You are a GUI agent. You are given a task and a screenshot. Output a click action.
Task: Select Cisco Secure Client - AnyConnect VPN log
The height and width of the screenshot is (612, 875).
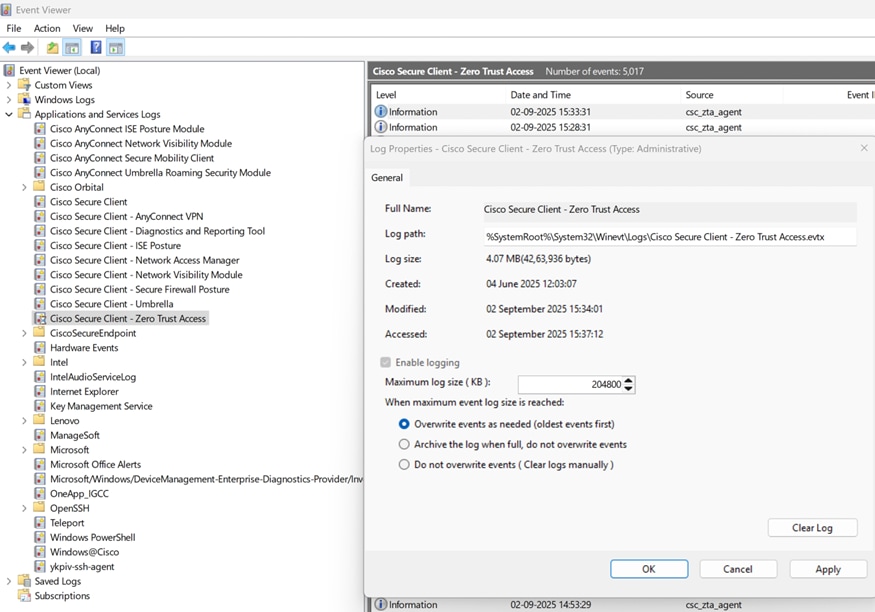[x=127, y=216]
